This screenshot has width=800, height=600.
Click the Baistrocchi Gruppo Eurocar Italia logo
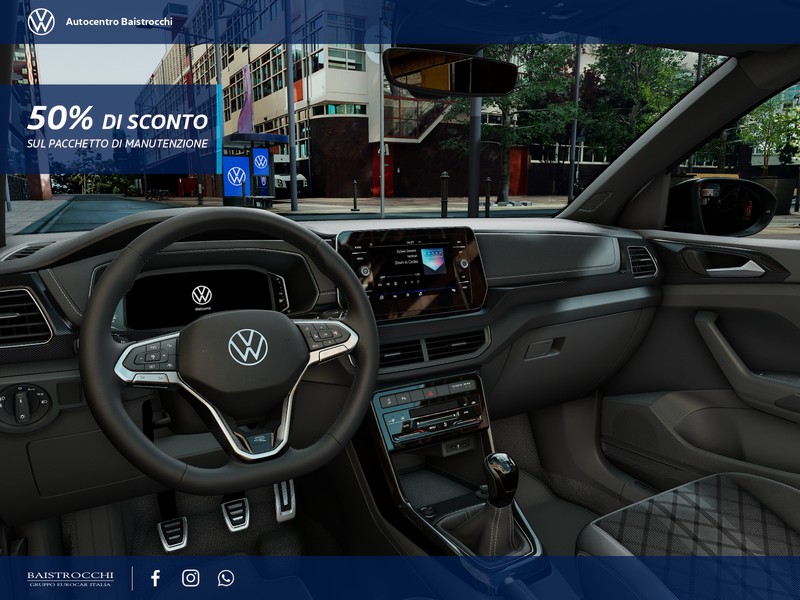pos(70,579)
